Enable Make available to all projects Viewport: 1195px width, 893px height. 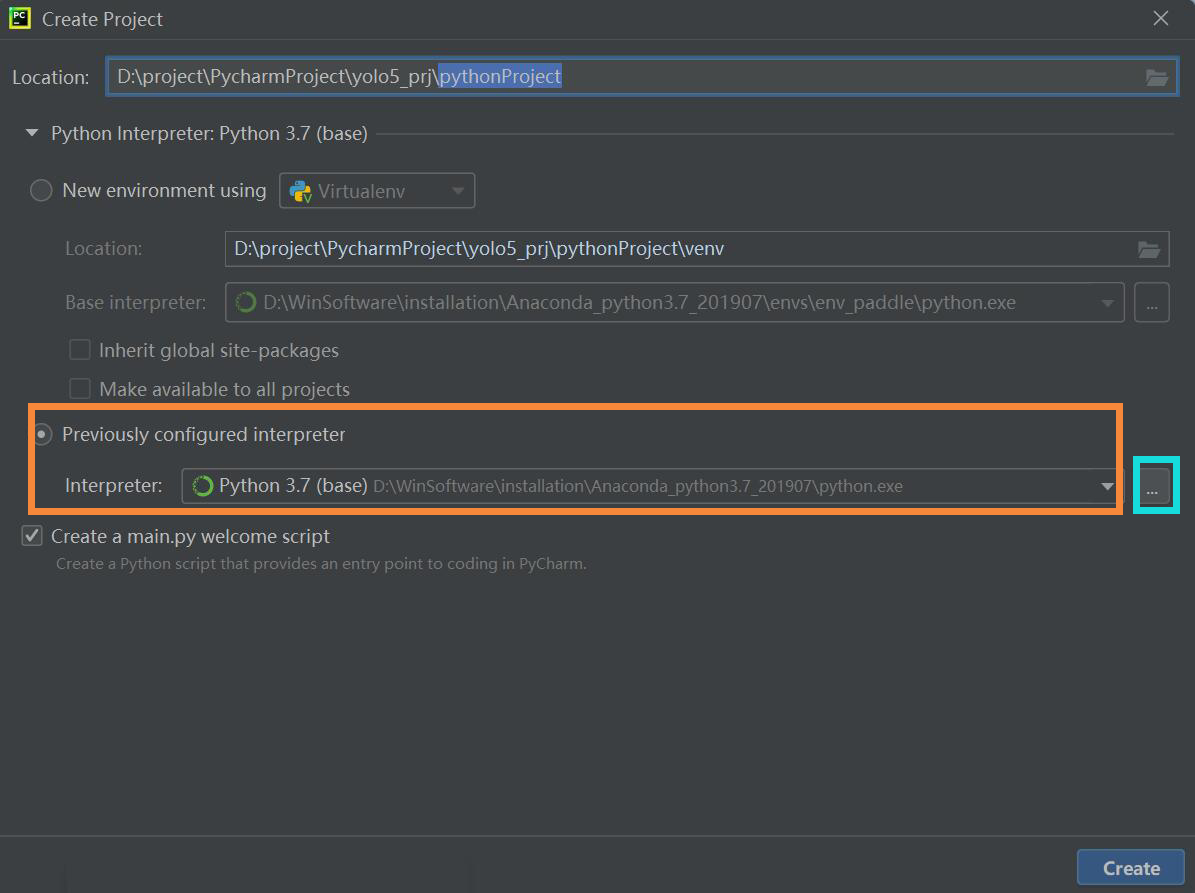click(x=80, y=389)
